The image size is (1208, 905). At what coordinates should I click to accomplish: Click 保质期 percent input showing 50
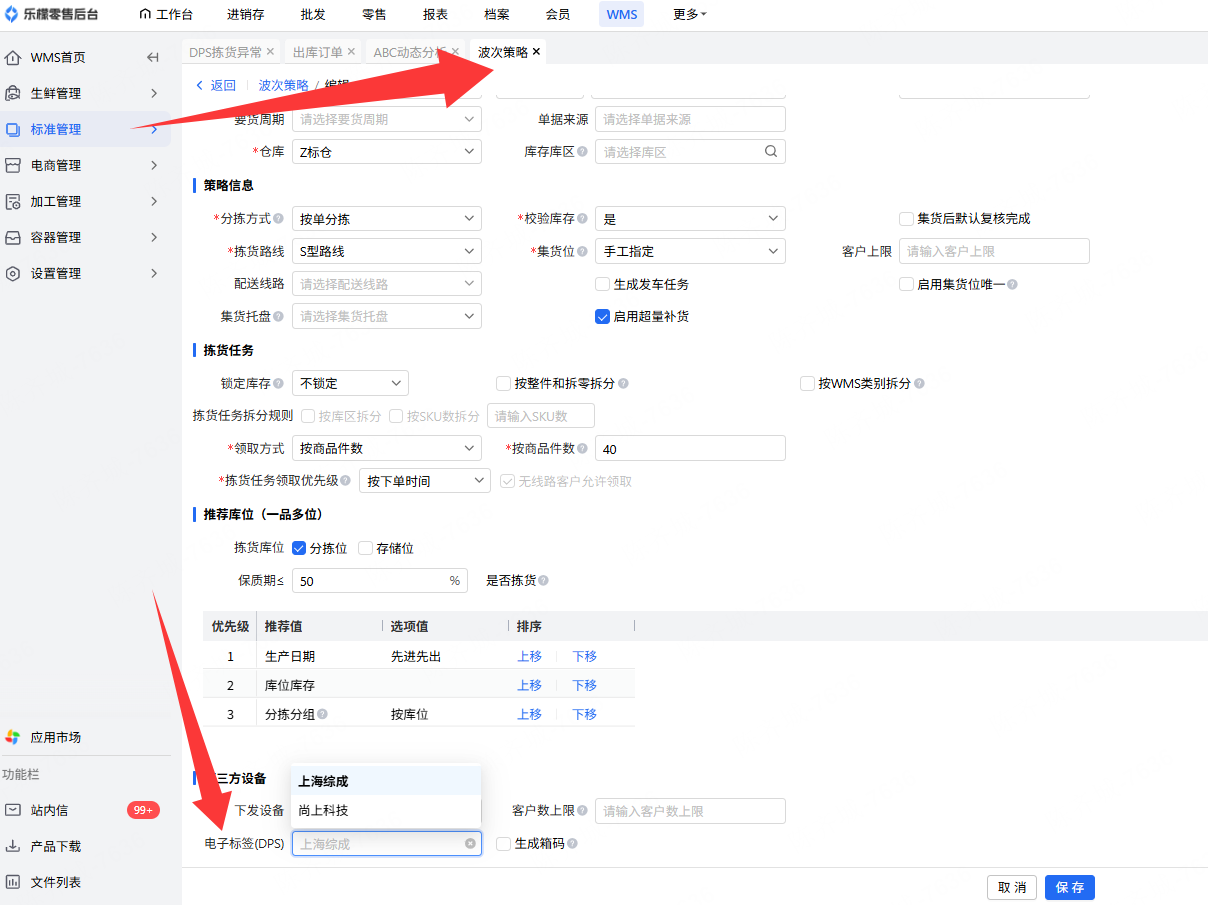pos(379,580)
